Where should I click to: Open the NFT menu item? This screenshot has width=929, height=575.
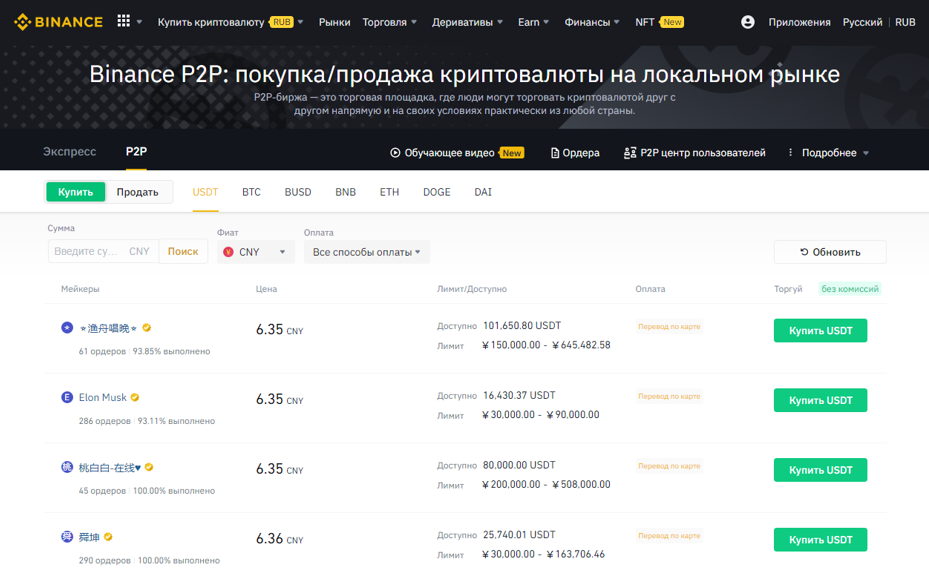click(x=645, y=22)
